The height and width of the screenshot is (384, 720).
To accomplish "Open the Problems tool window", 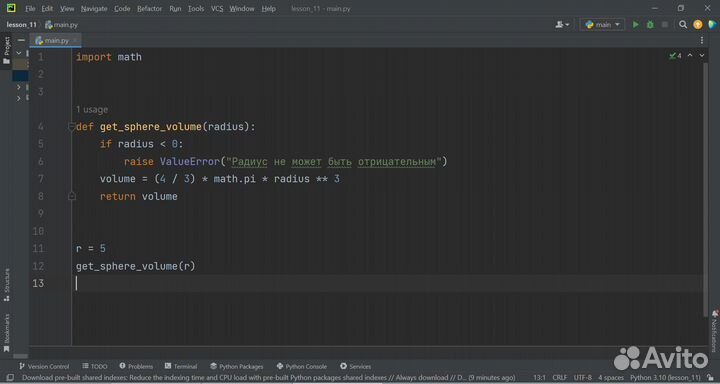I will (x=136, y=366).
